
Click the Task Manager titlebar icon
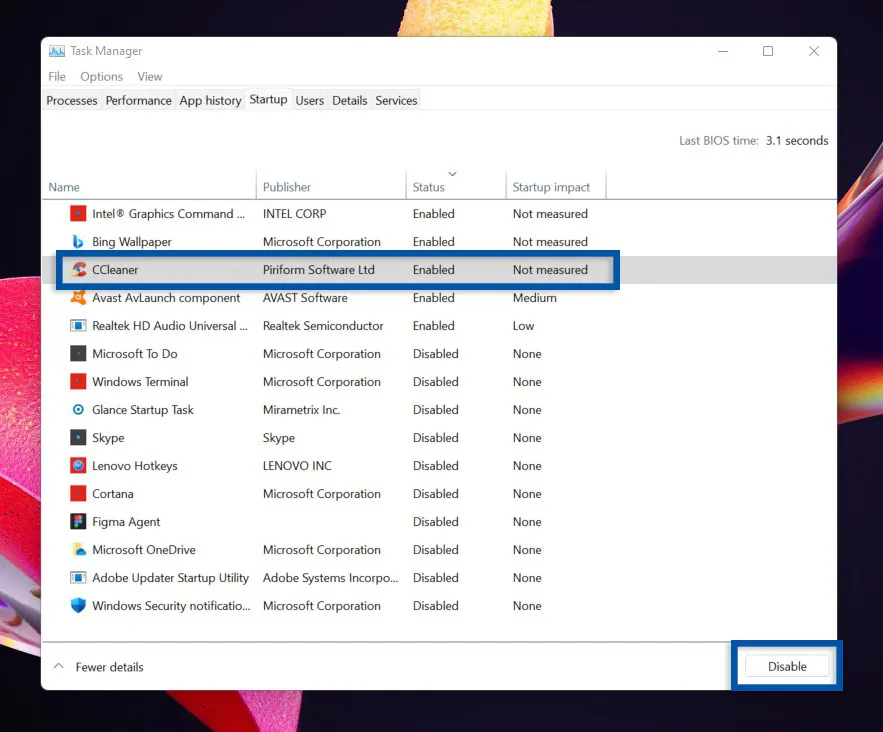point(57,50)
